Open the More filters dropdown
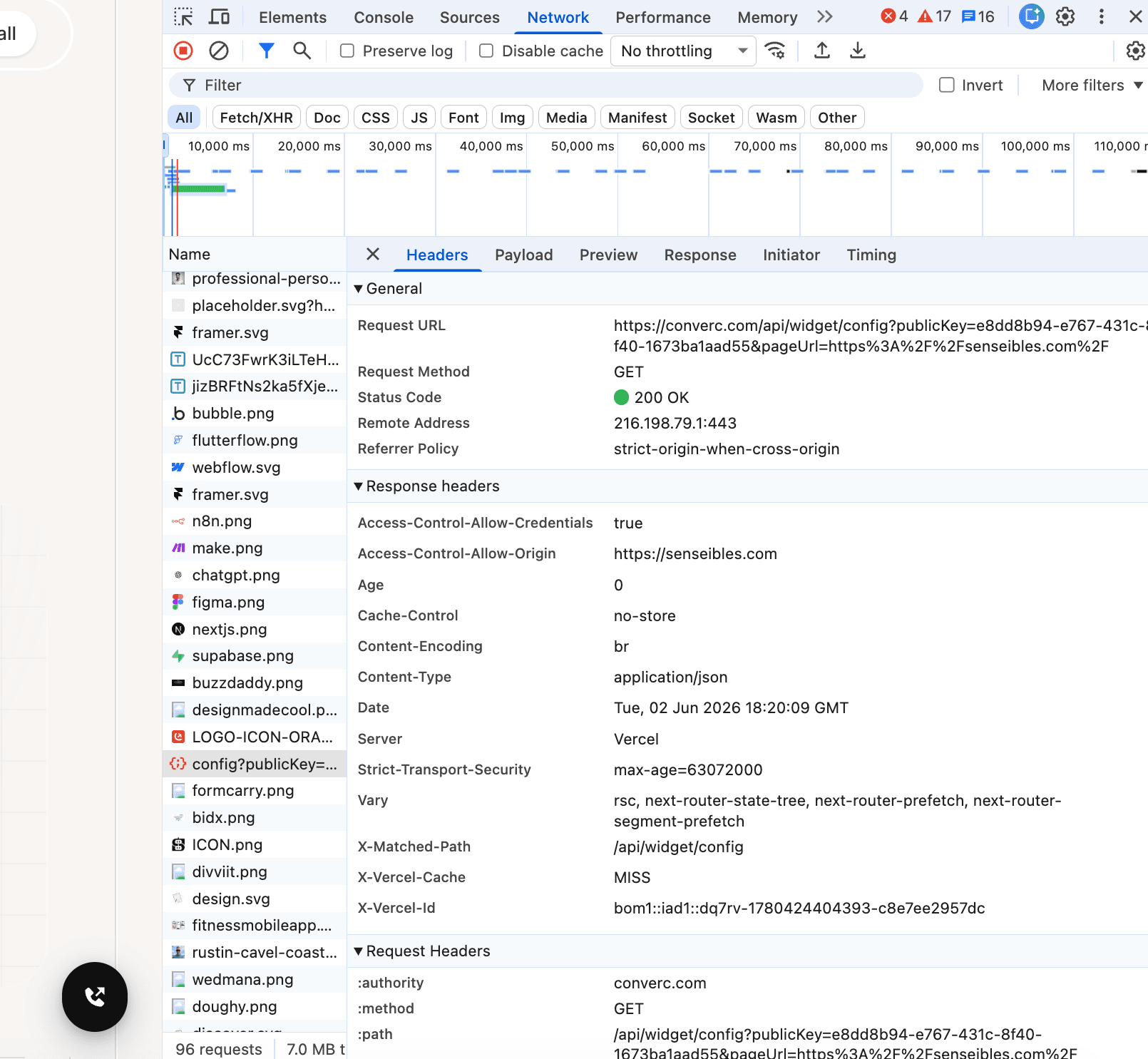 click(x=1092, y=85)
